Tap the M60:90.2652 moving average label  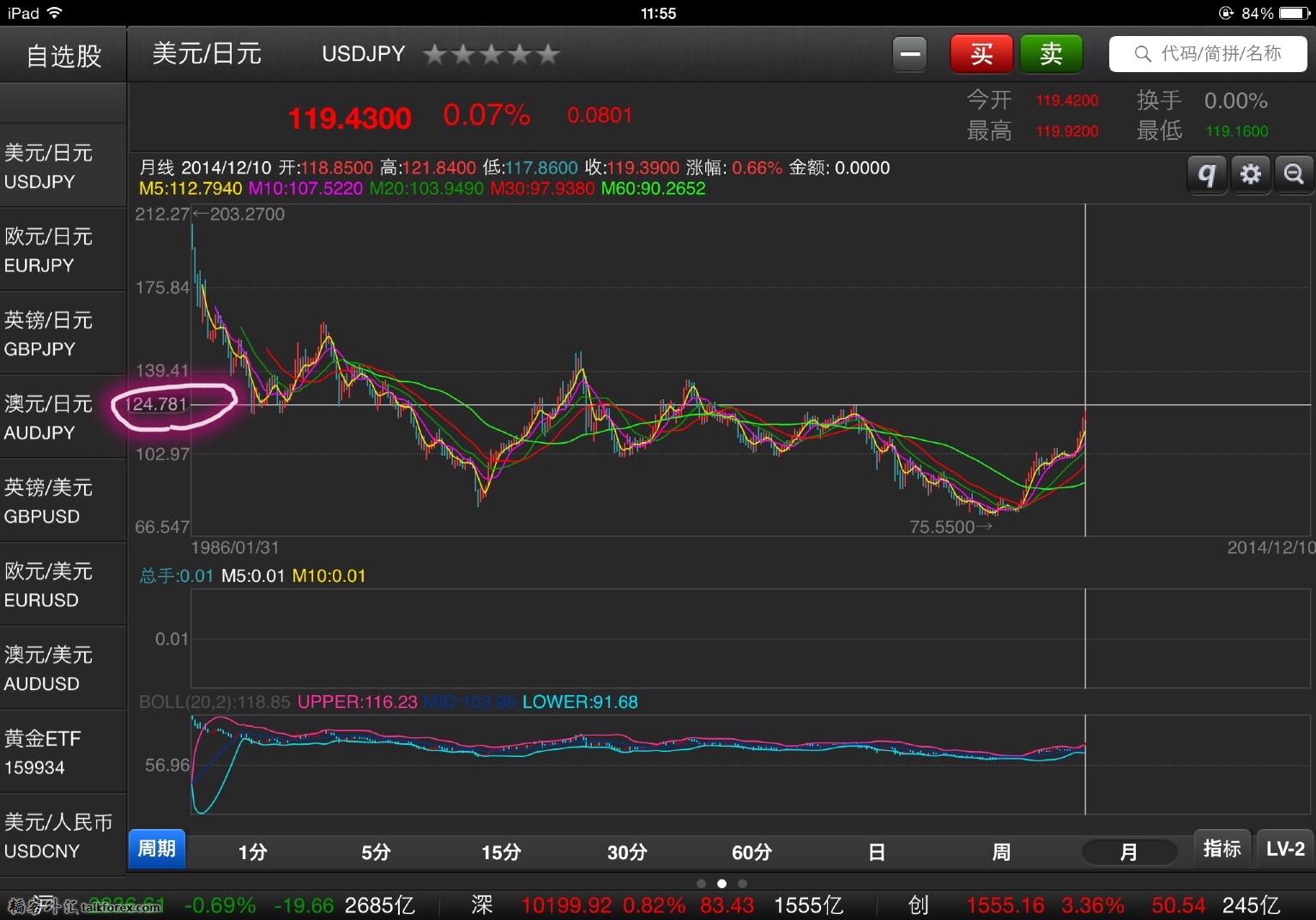pyautogui.click(x=653, y=188)
